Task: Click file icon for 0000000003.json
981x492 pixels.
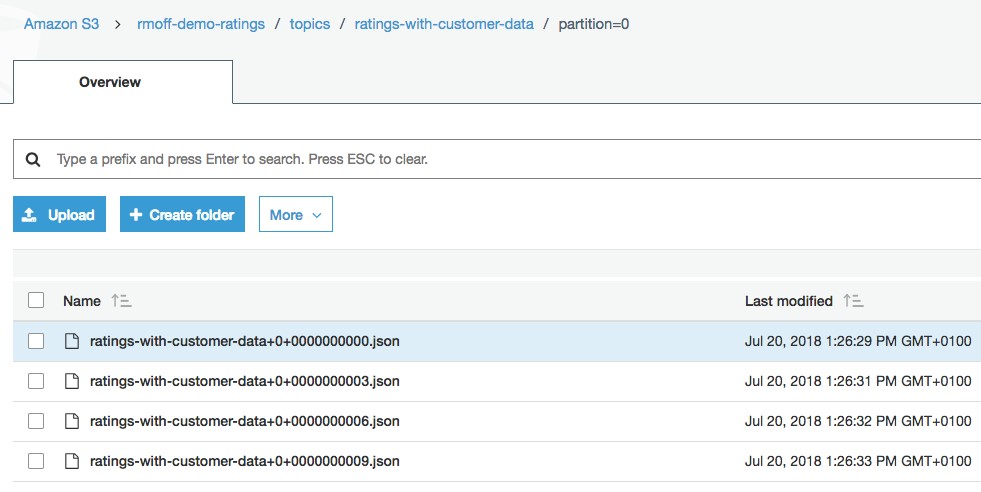Action: pos(72,381)
